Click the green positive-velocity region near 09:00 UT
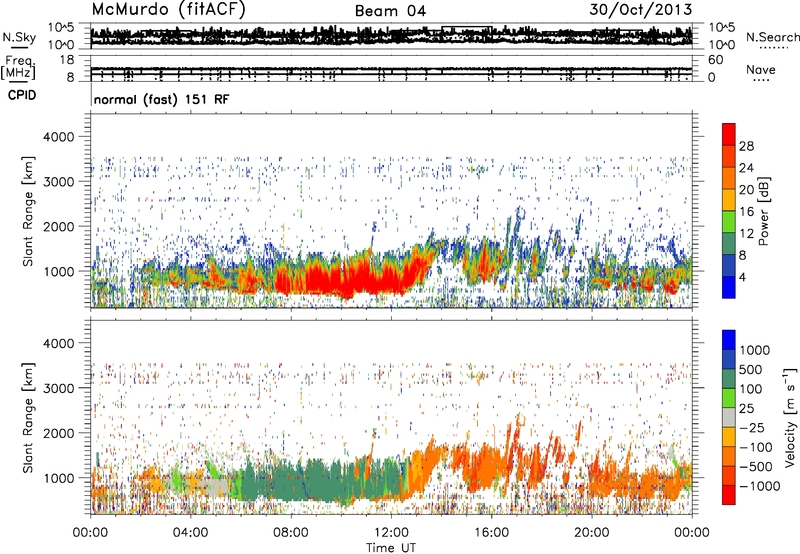Image resolution: width=800 pixels, height=554 pixels. tap(316, 482)
